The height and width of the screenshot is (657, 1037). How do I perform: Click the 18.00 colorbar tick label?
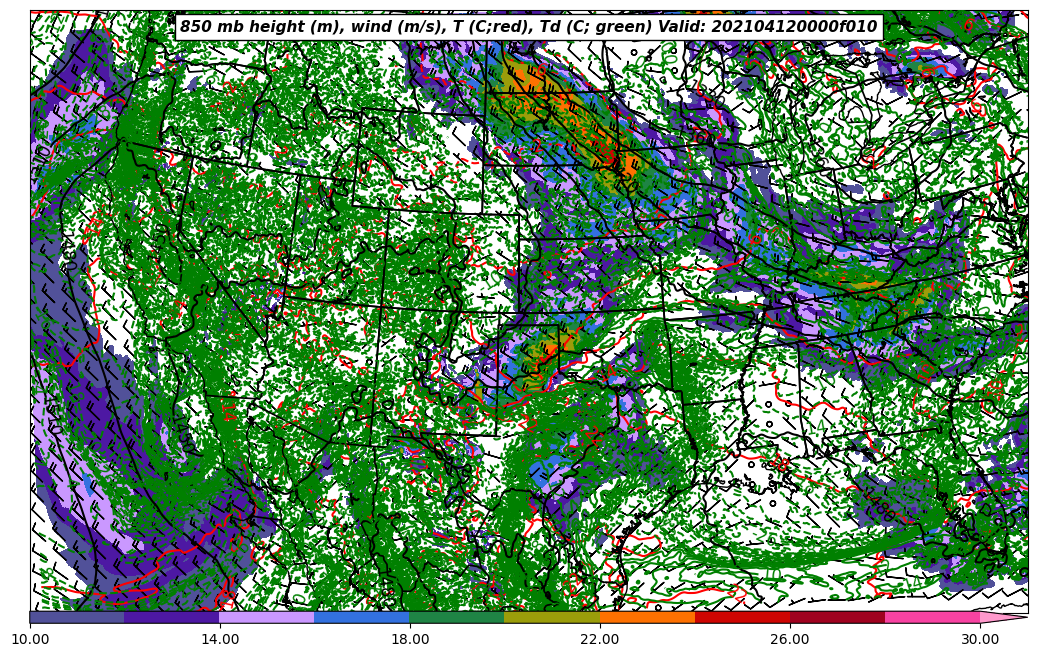tap(410, 639)
